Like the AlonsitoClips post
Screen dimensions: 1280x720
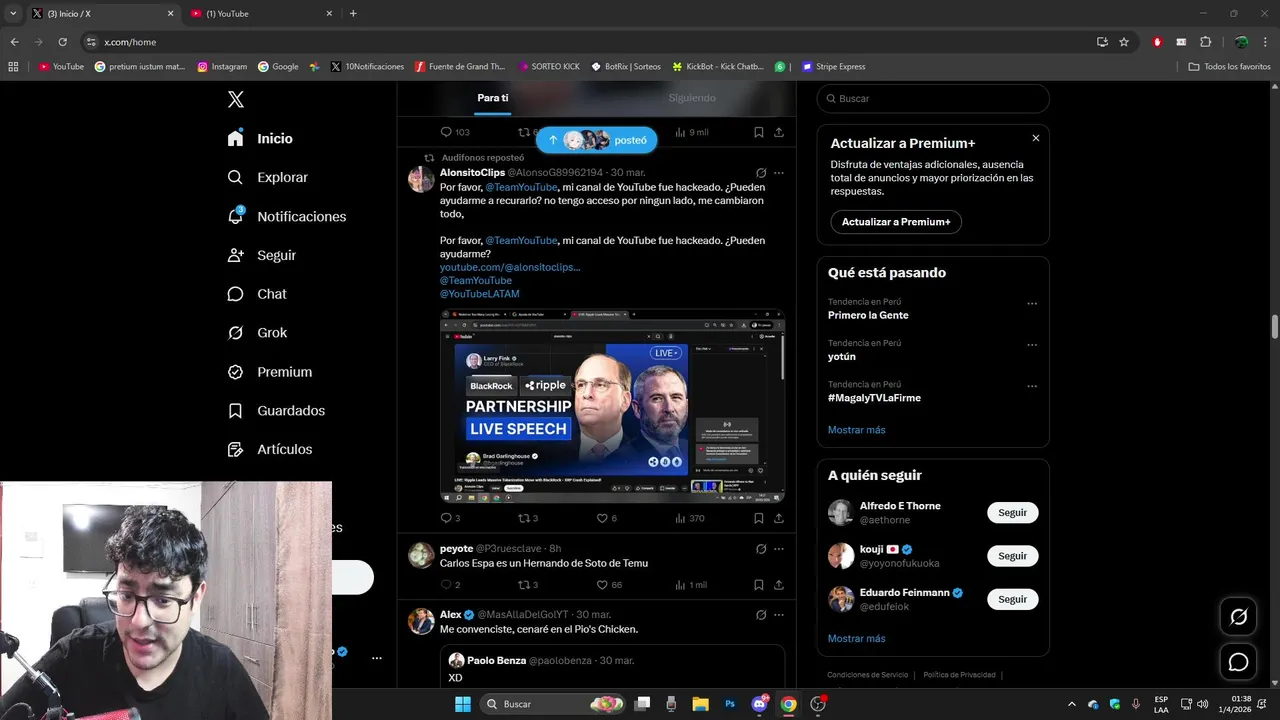point(607,518)
